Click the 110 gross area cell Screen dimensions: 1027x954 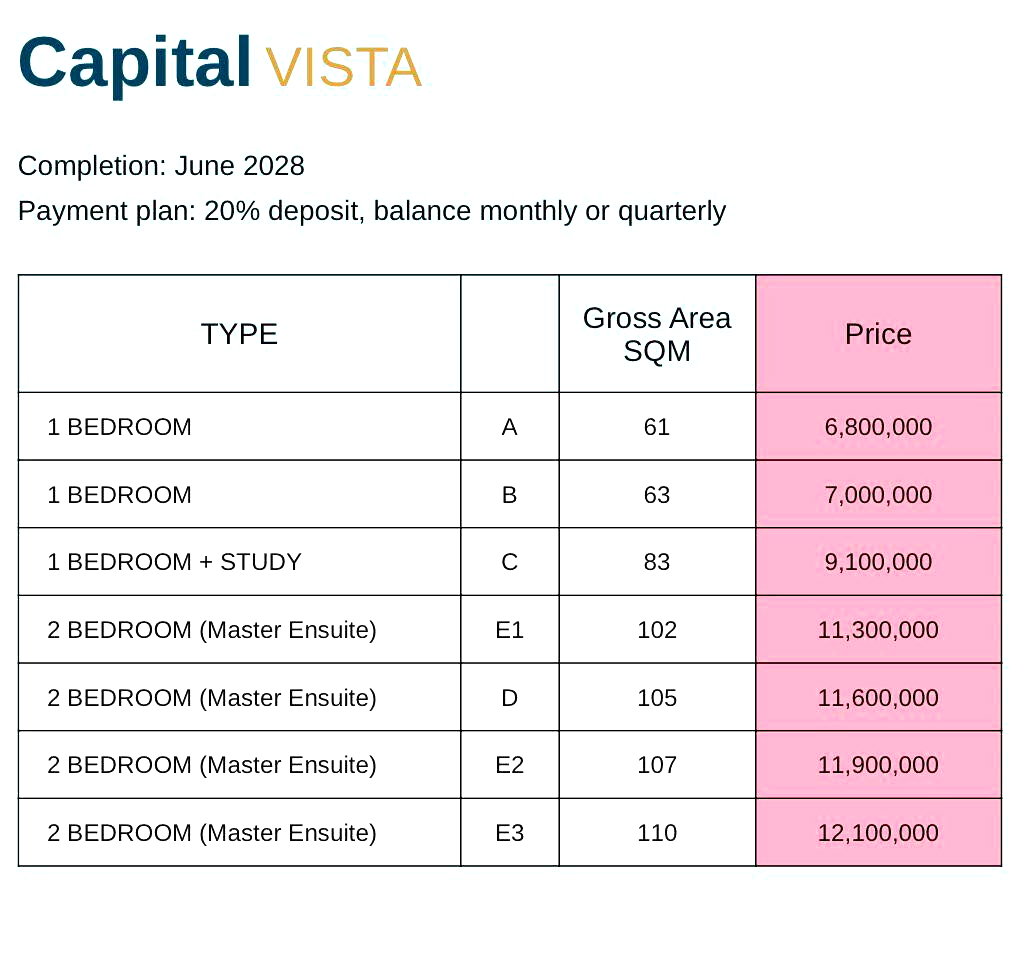pyautogui.click(x=657, y=832)
